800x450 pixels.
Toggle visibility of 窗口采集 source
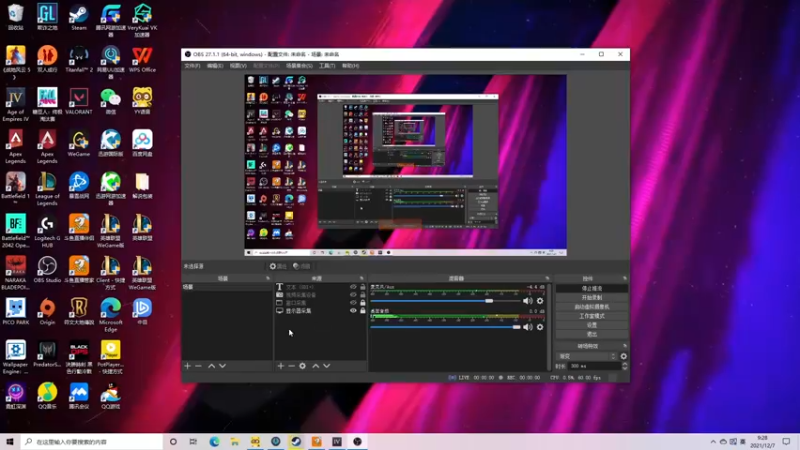353,303
